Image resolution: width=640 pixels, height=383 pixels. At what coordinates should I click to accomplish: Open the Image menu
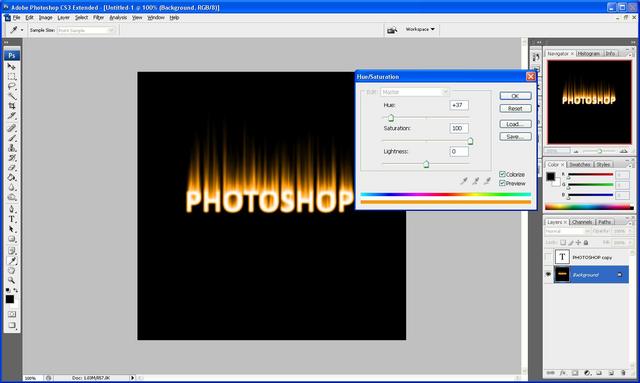pyautogui.click(x=45, y=18)
